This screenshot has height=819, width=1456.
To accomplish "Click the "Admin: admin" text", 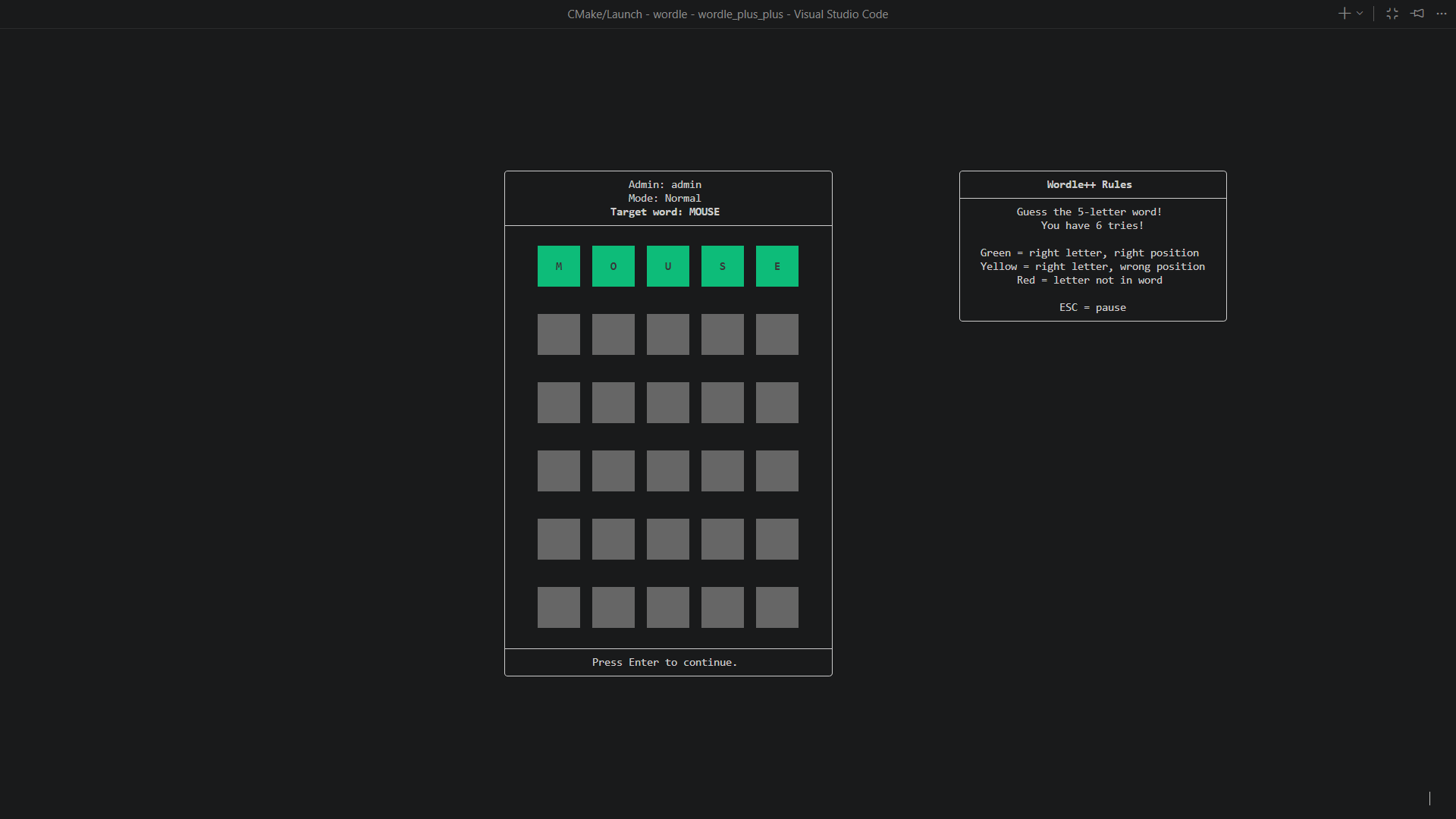I will tap(664, 185).
